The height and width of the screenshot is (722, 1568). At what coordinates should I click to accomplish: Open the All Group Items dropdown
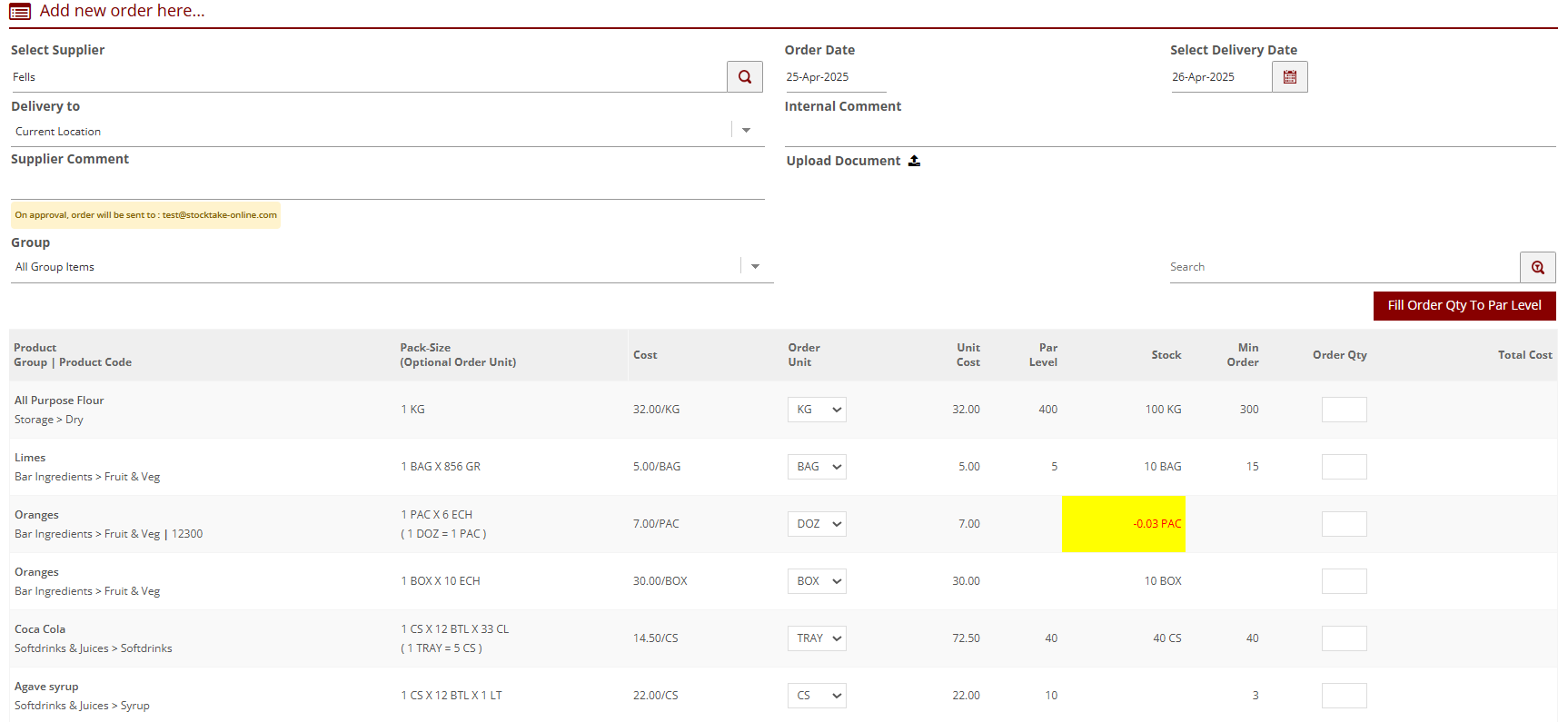(x=755, y=267)
